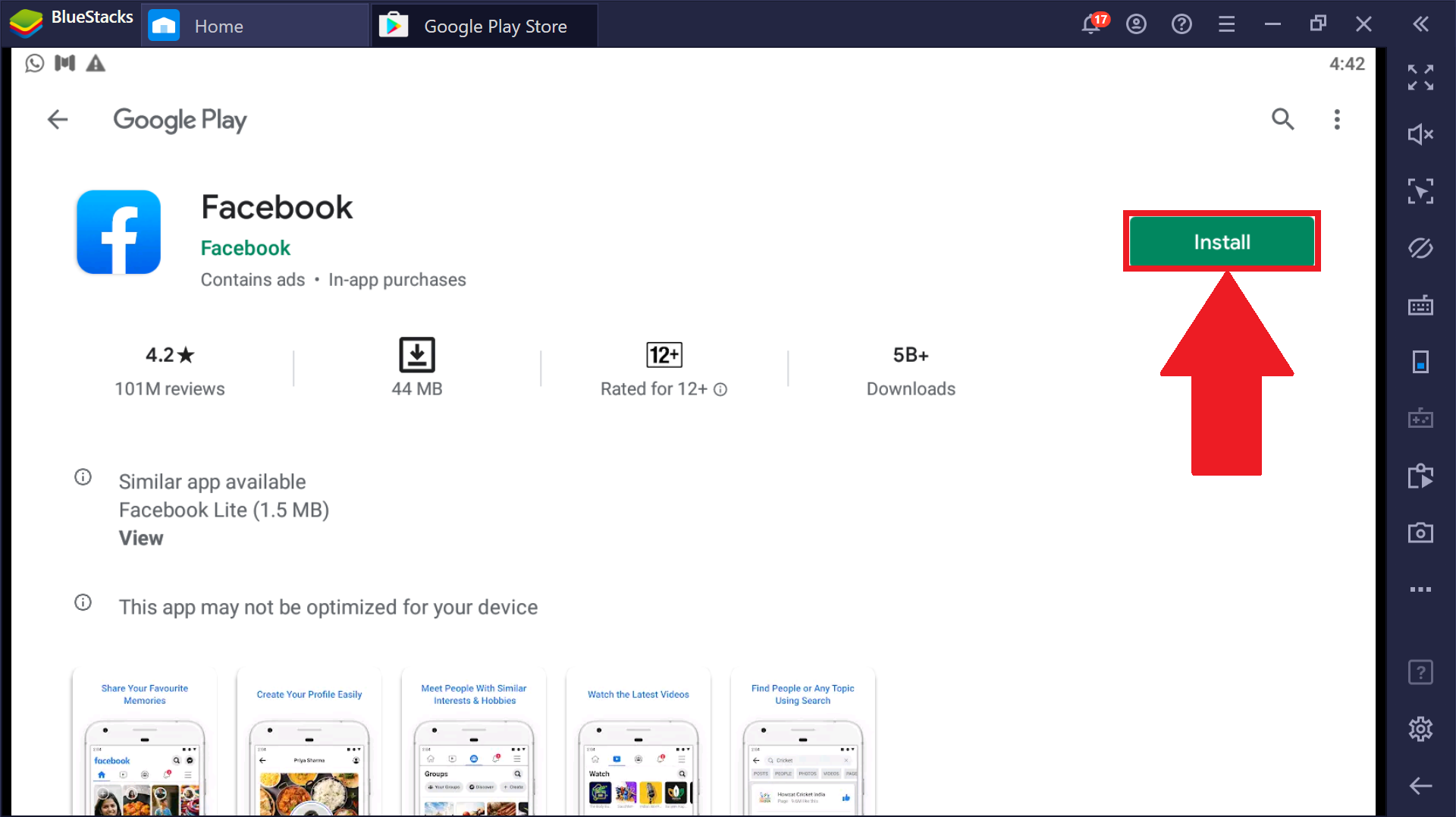Mute the BlueStacks volume

(1420, 134)
